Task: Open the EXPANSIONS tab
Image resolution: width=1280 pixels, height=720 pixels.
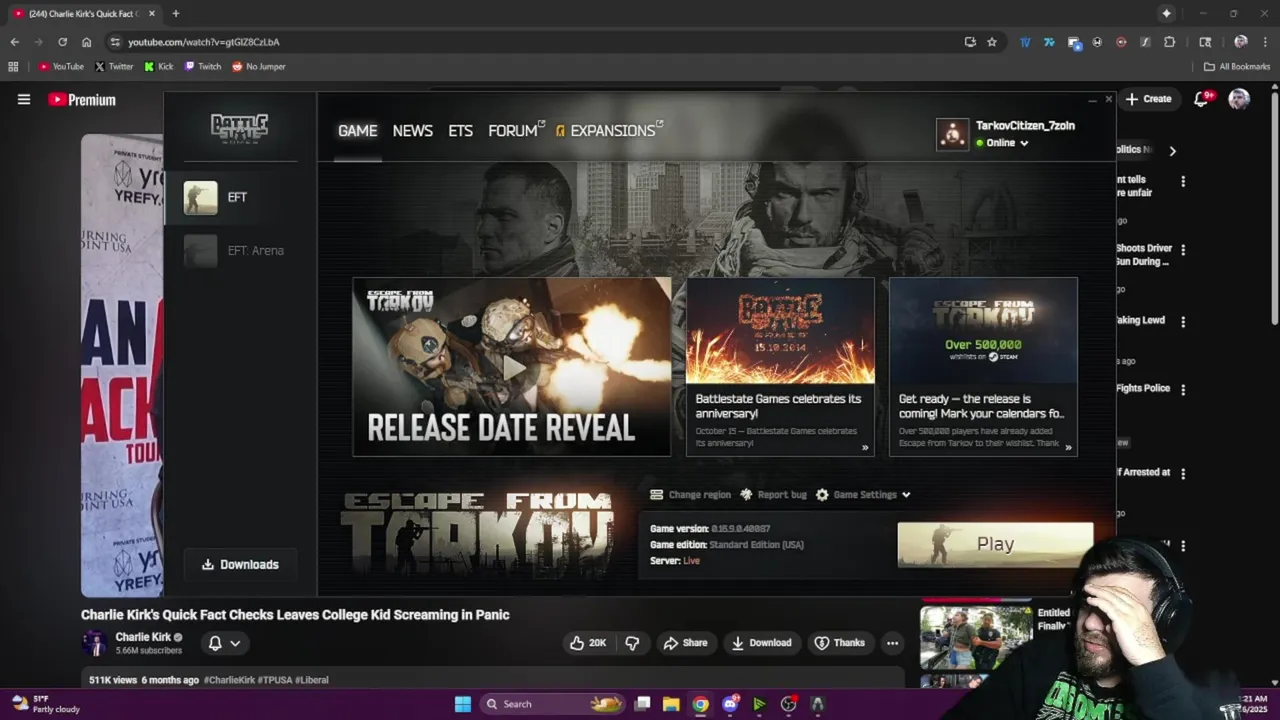Action: (x=610, y=131)
